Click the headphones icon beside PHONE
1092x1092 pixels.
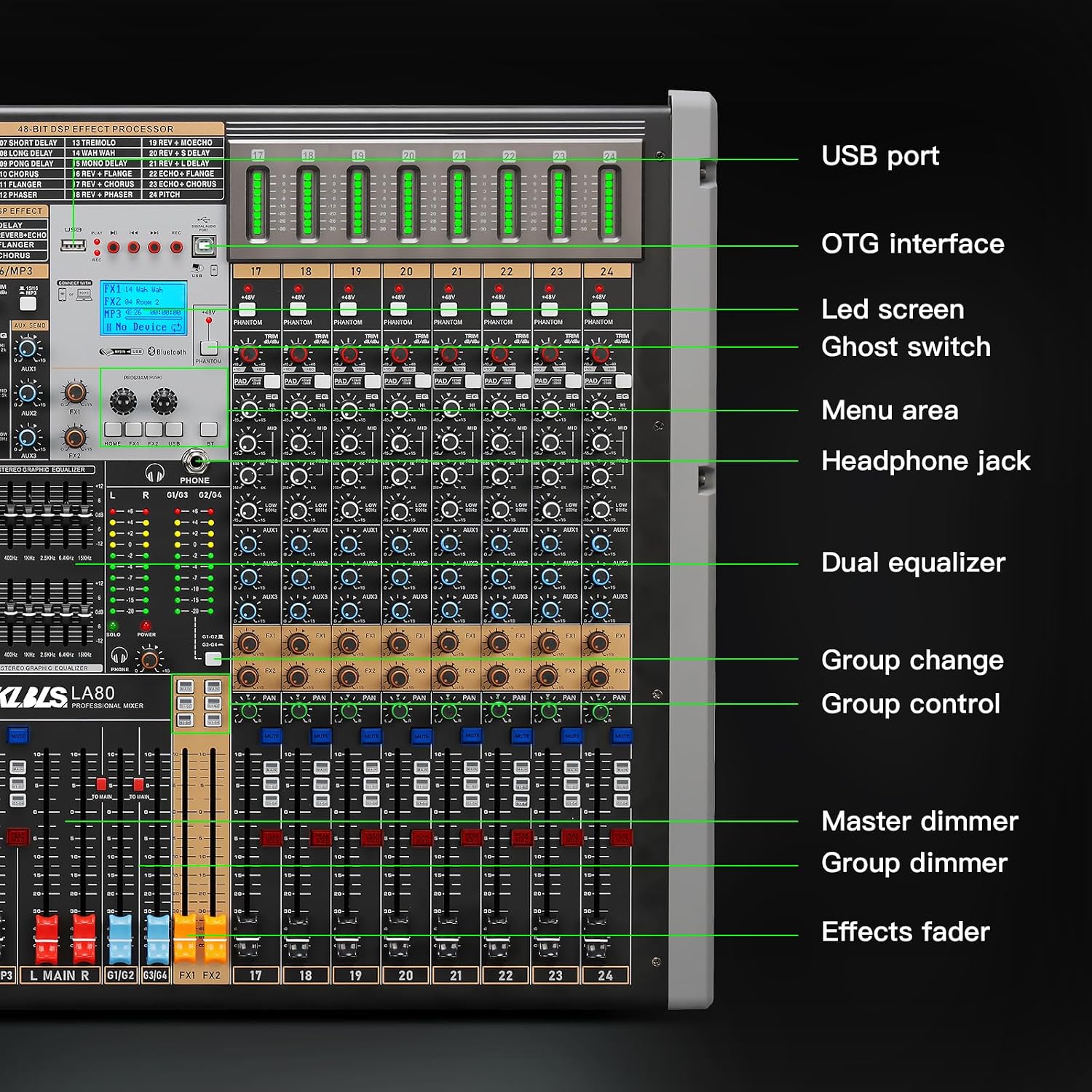point(154,473)
